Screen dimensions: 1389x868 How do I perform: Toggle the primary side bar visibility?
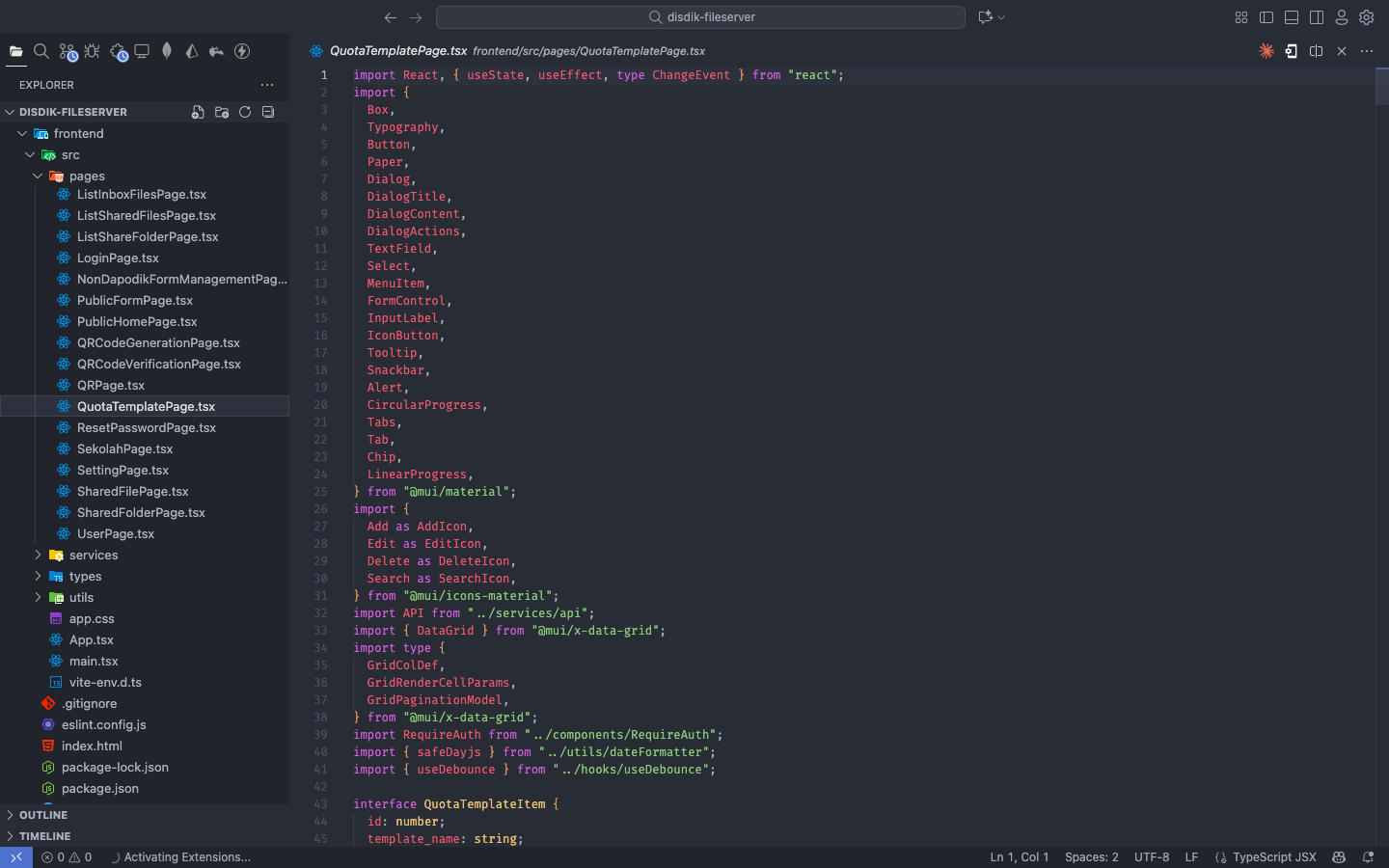(x=1266, y=17)
